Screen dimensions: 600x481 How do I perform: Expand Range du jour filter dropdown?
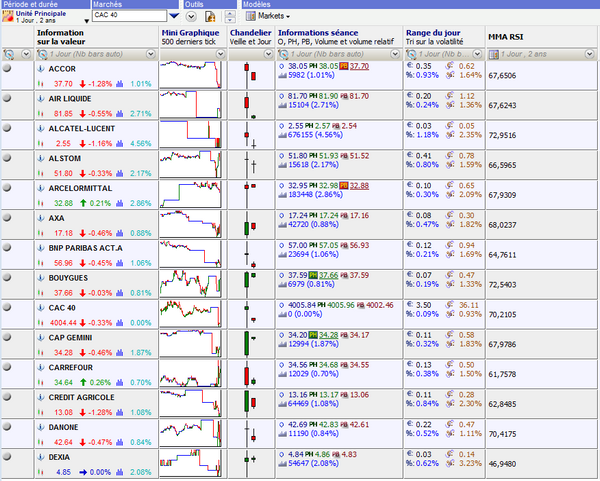(x=477, y=54)
